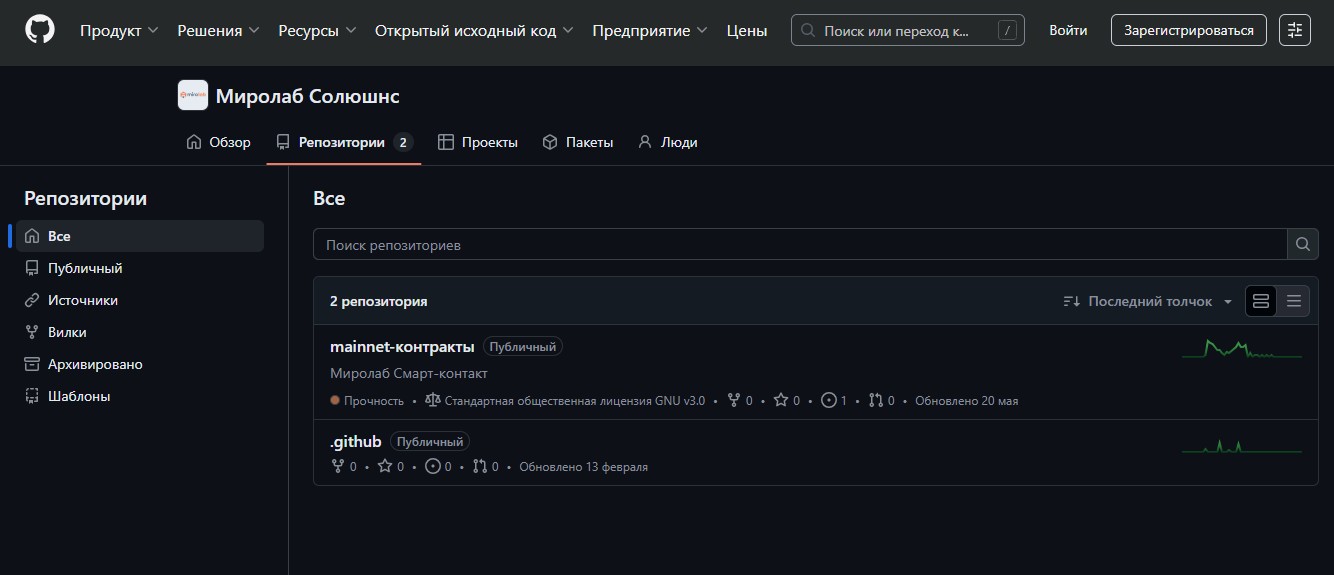Viewport: 1334px width, 575px height.
Task: Switch to compact list view icon
Action: pyautogui.click(x=1294, y=301)
